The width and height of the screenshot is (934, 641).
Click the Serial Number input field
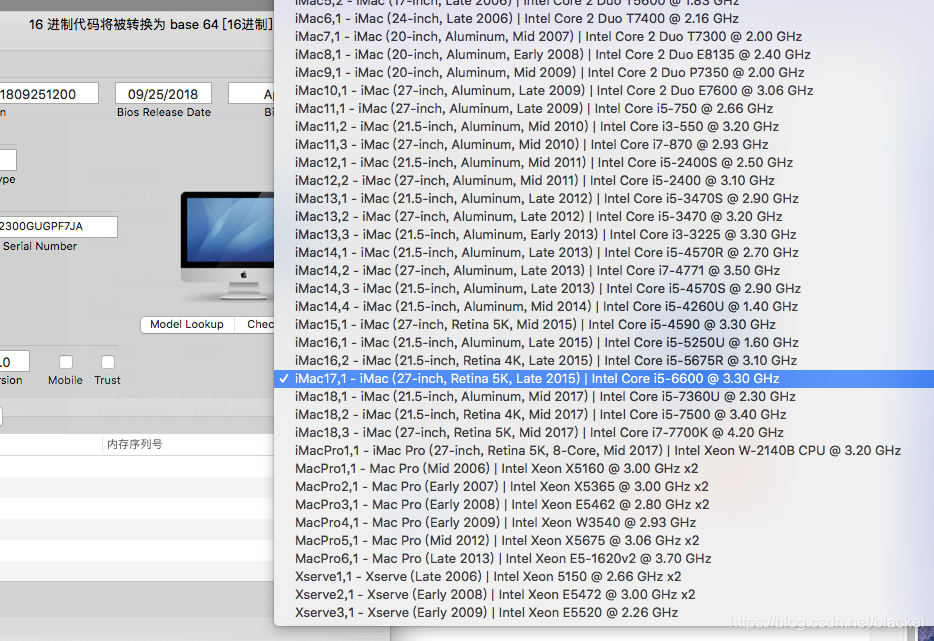58,226
